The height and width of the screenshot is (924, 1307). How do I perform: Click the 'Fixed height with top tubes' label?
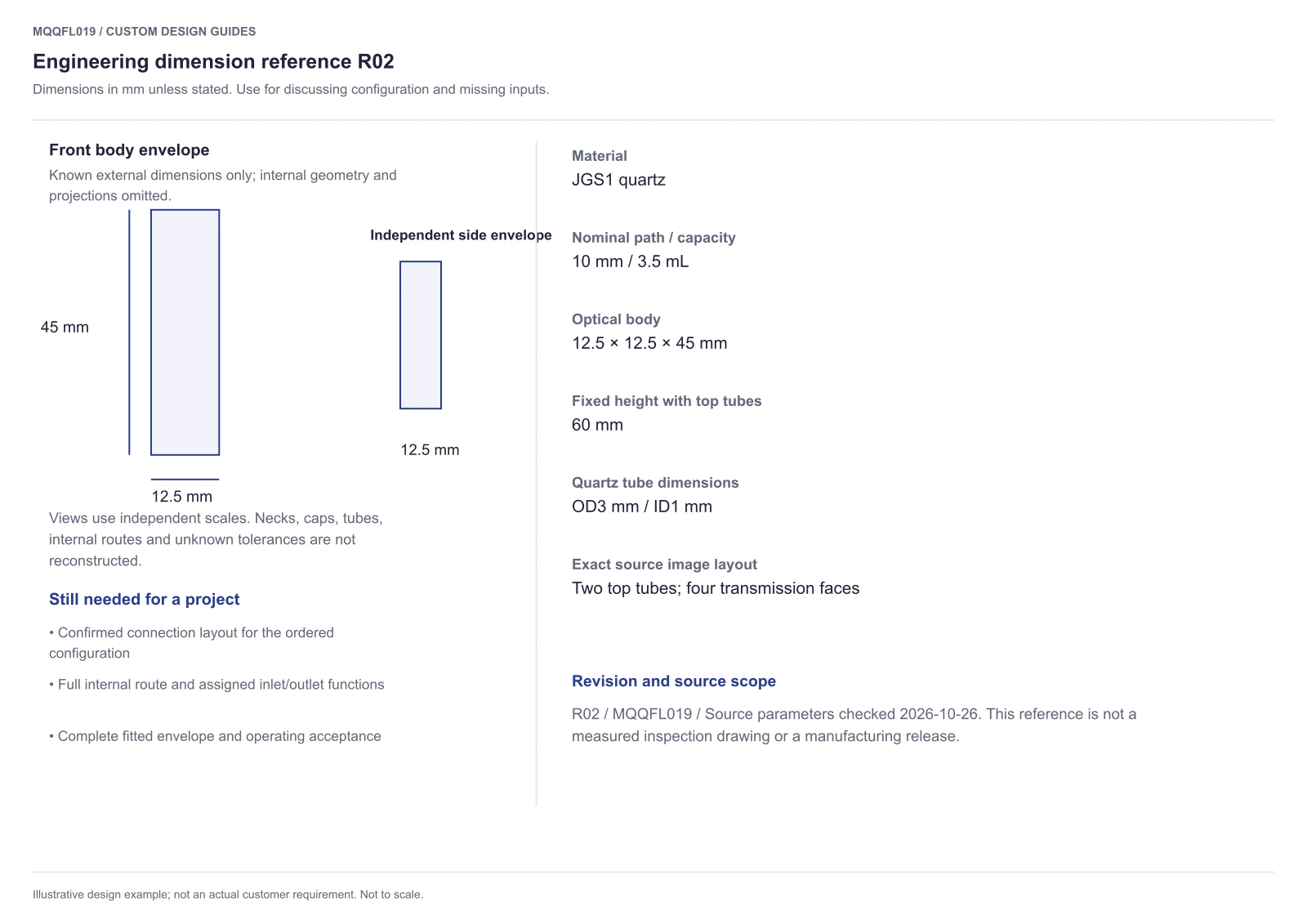click(667, 401)
